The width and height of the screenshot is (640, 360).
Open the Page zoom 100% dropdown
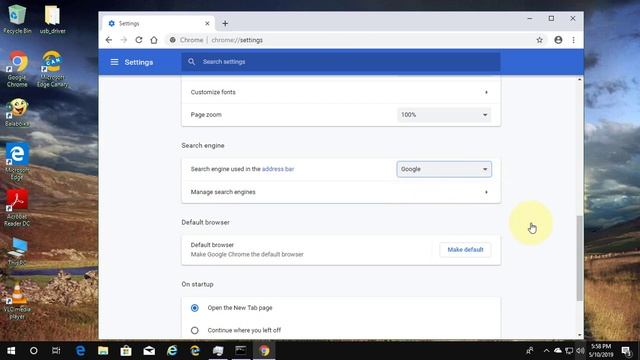(444, 115)
